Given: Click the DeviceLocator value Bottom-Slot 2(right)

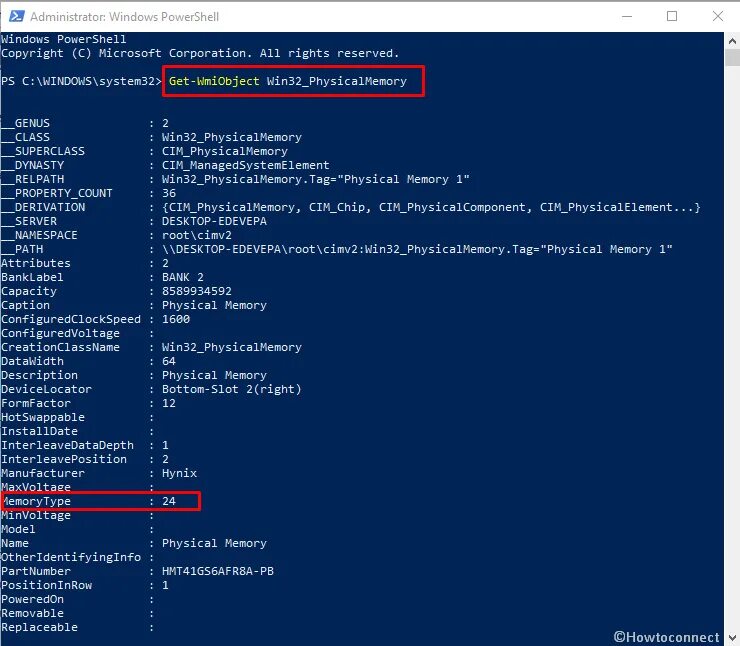Looking at the screenshot, I should [231, 389].
